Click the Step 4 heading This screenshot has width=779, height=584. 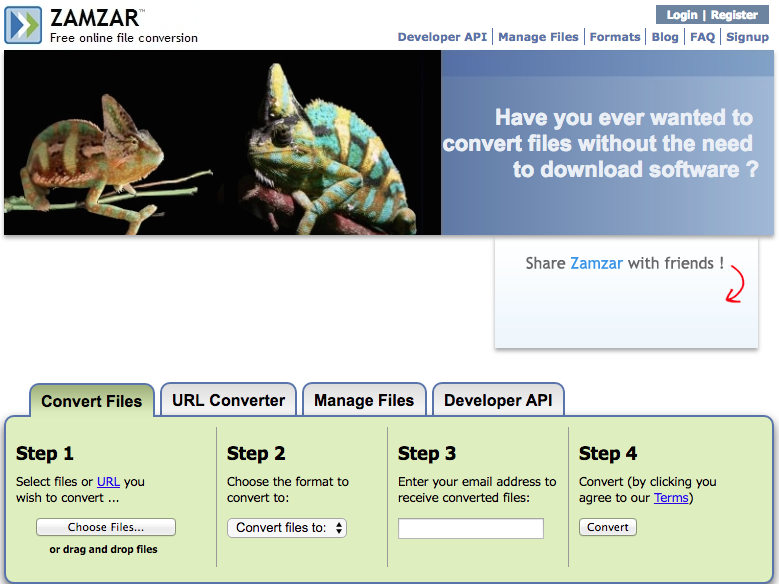point(608,453)
